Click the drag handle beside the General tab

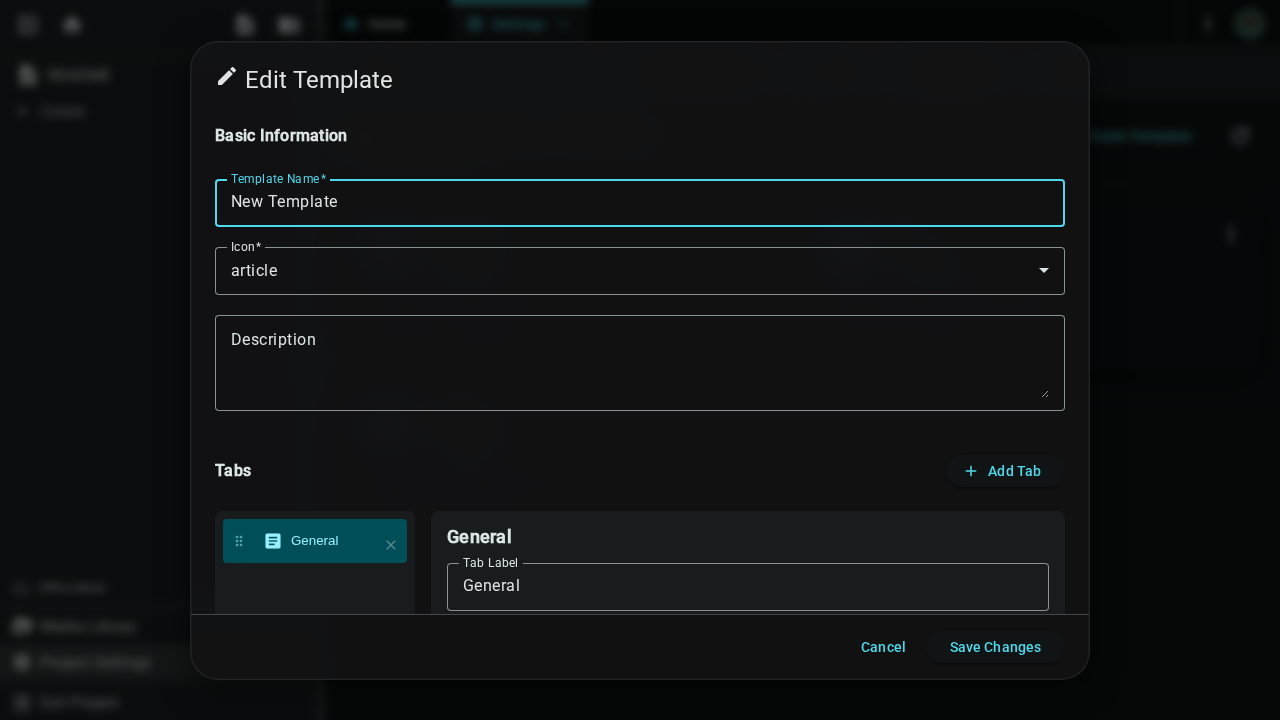(239, 541)
